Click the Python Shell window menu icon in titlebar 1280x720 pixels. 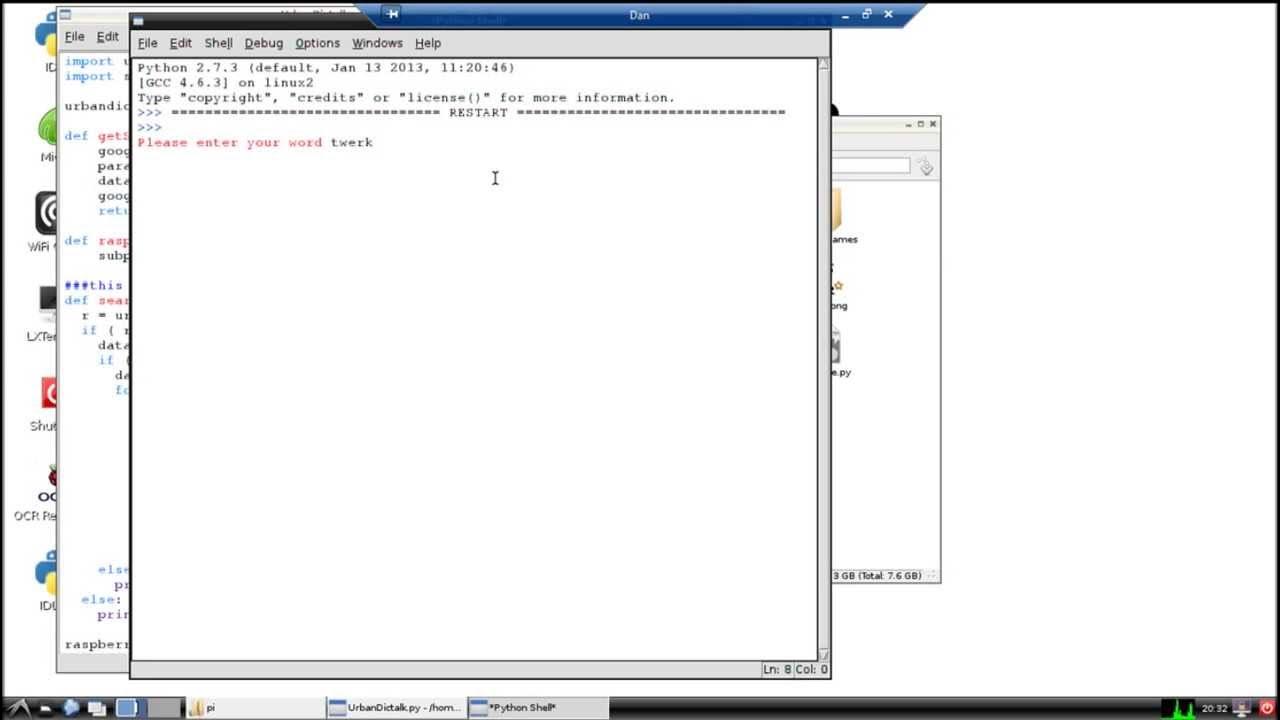tap(138, 21)
